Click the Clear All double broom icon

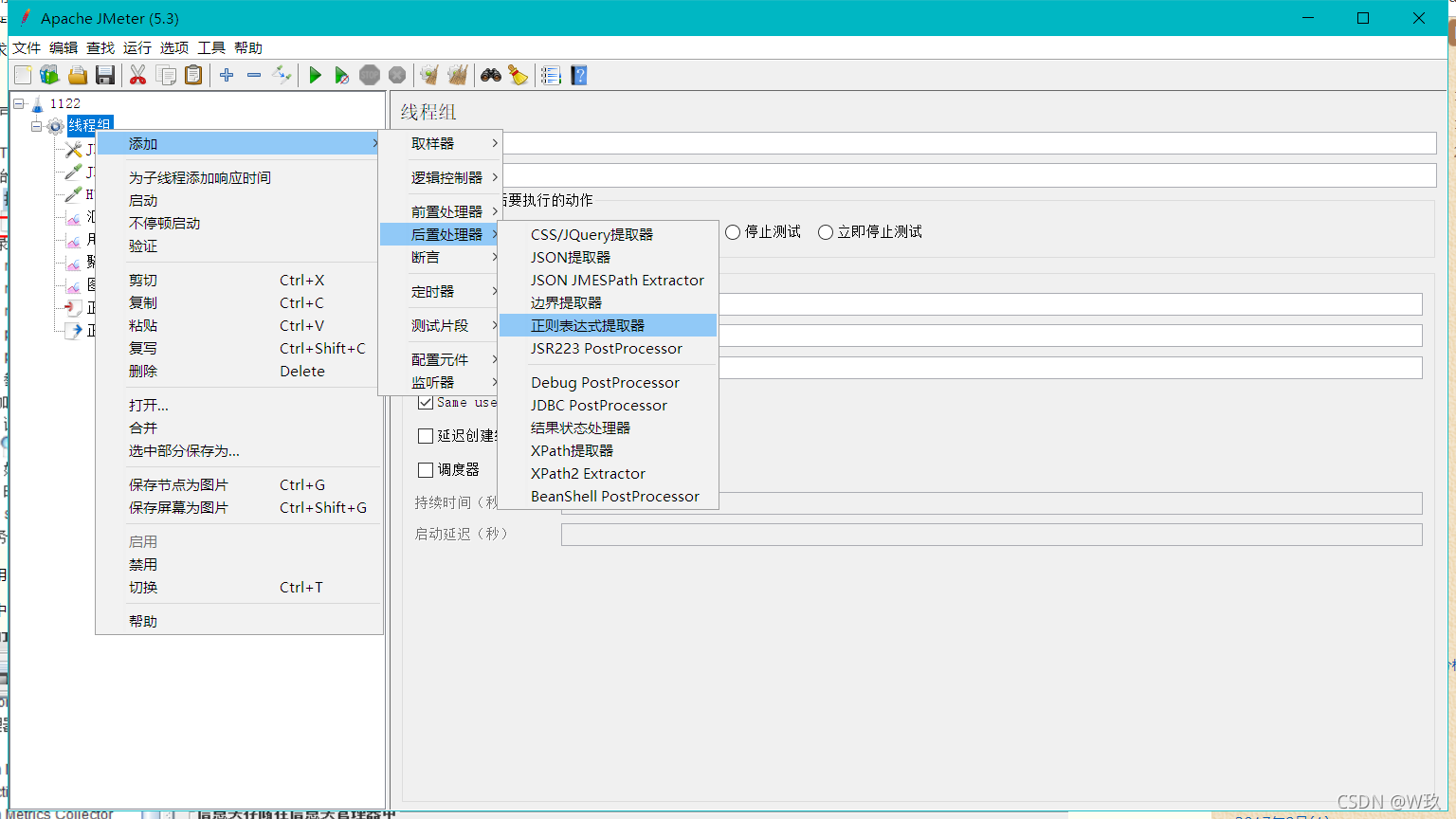pos(457,75)
